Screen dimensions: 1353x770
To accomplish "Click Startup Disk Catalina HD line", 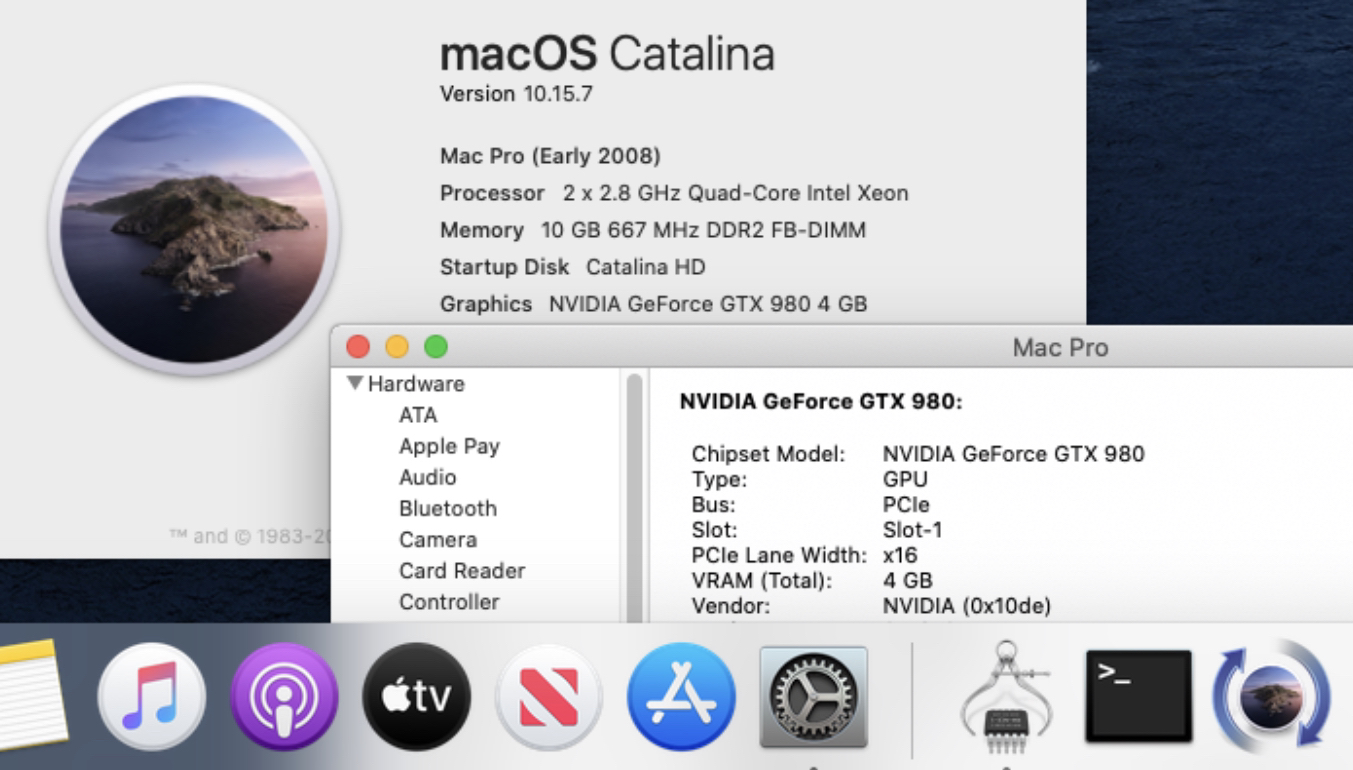I will pos(573,267).
